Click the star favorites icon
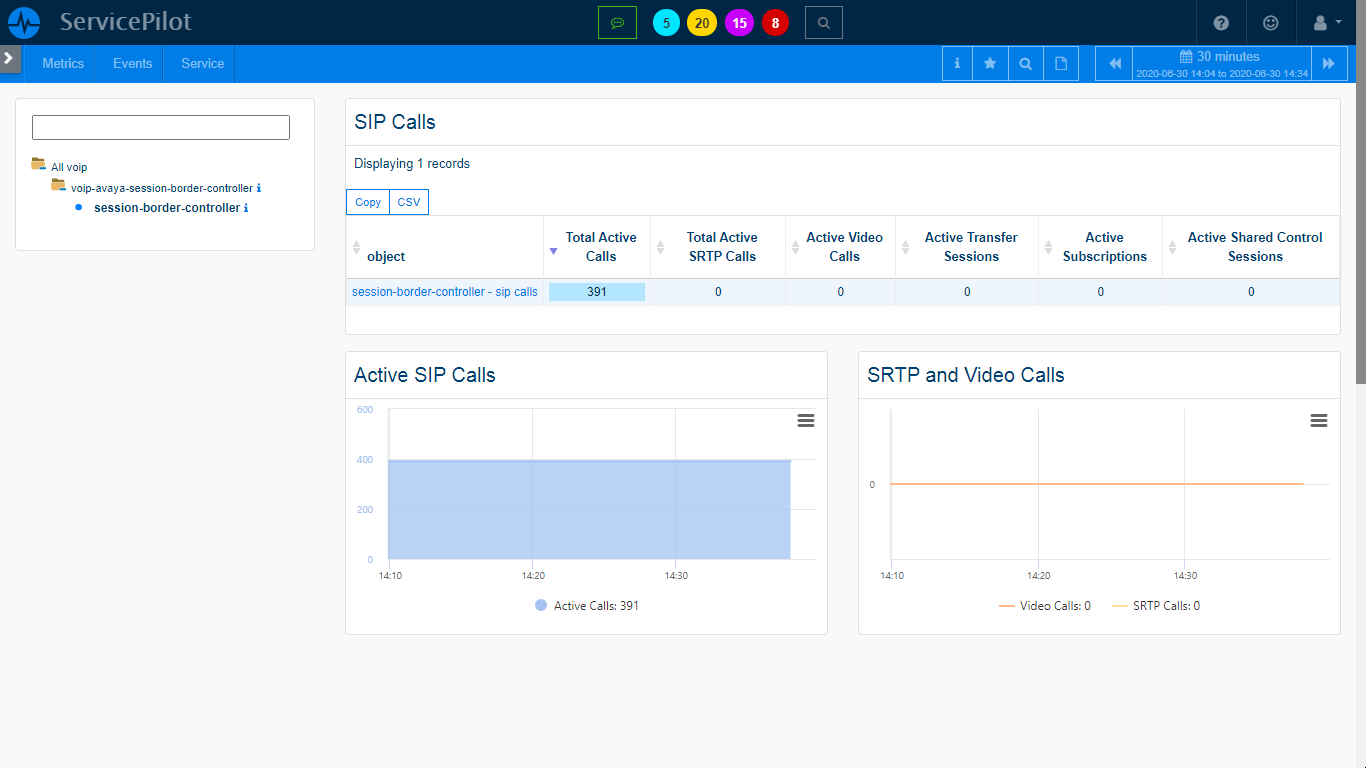Image resolution: width=1366 pixels, height=768 pixels. [990, 63]
